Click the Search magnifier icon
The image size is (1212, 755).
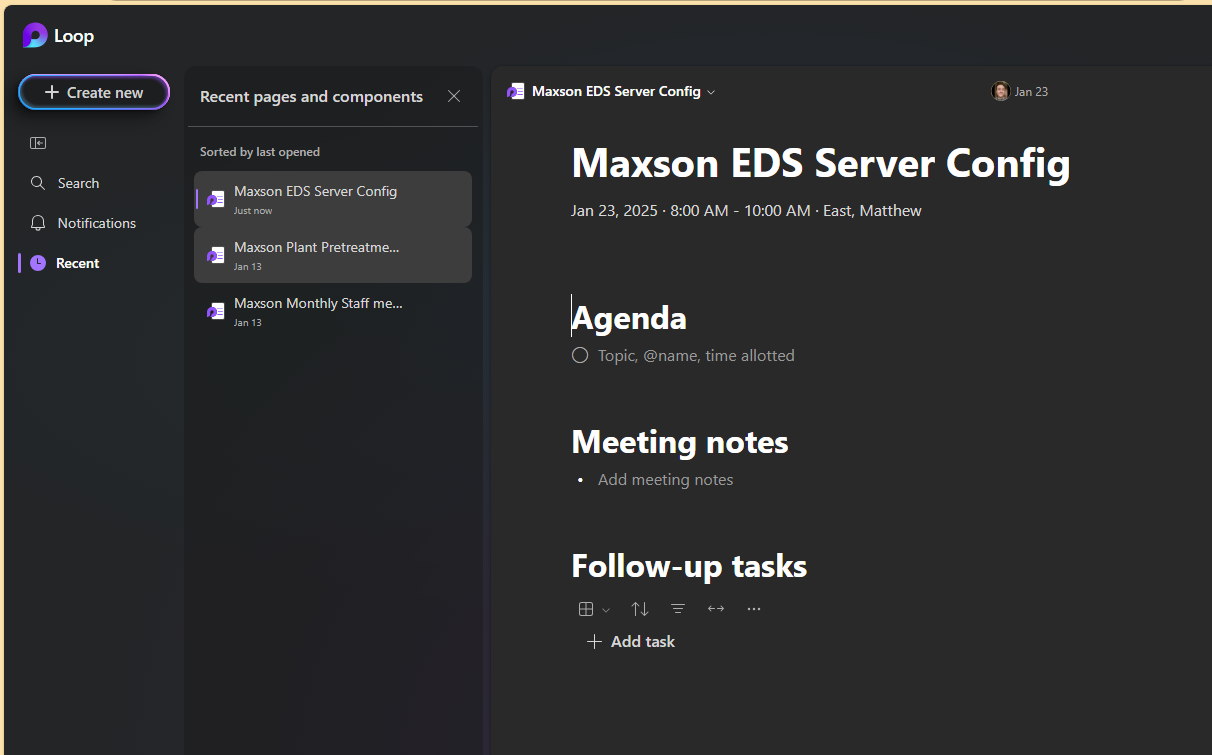coord(38,183)
